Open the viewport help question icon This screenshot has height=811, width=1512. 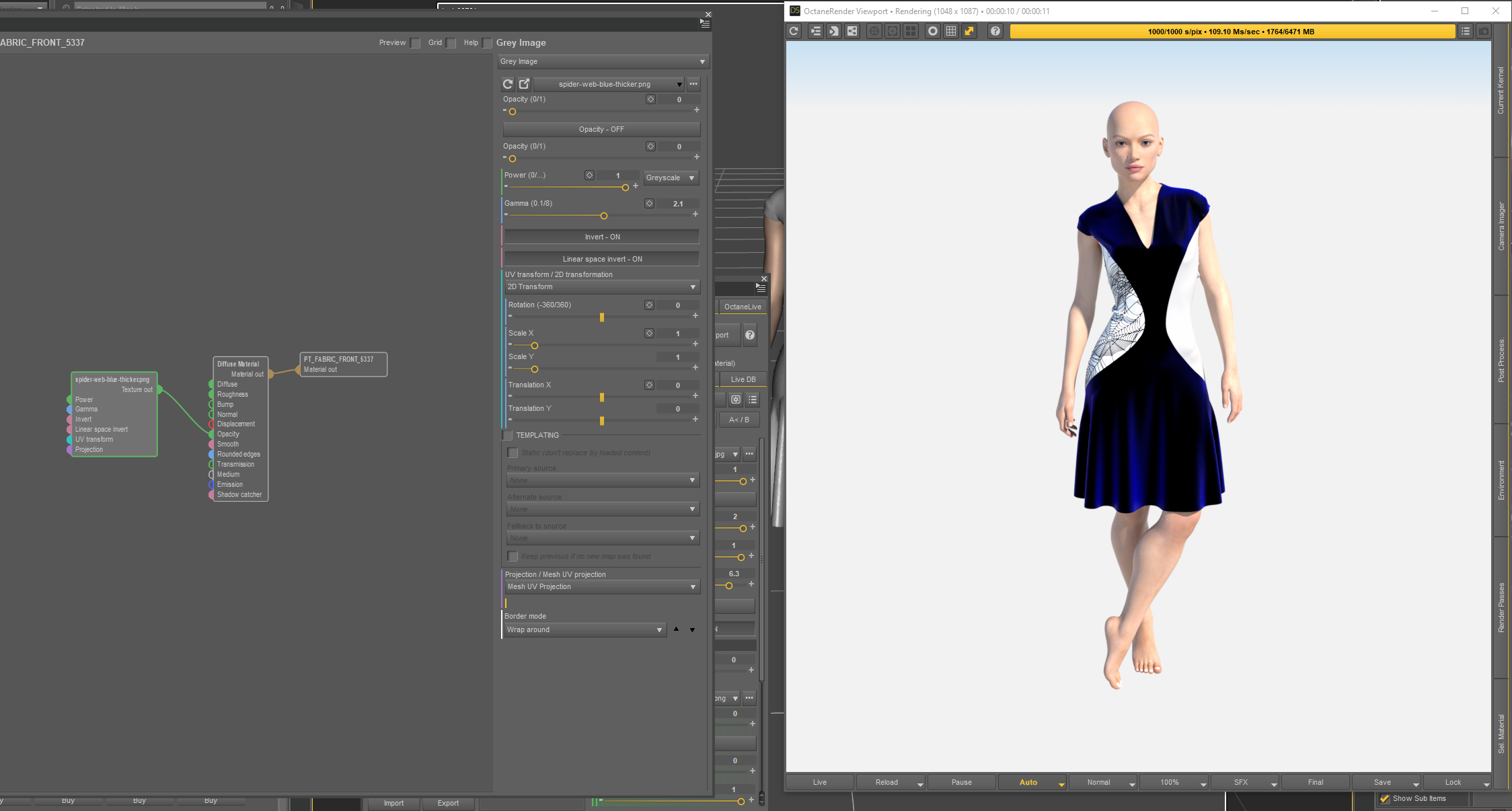click(995, 31)
